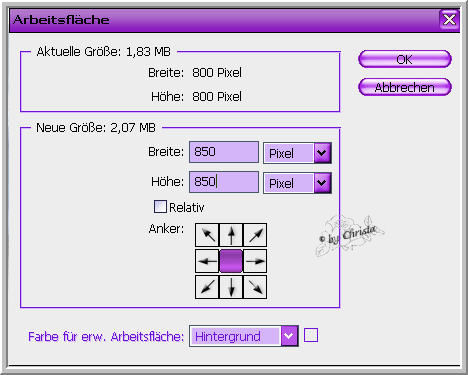Click the 'Farbe für erw. Arbeitsfläche:' label
The image size is (468, 375).
(106, 336)
